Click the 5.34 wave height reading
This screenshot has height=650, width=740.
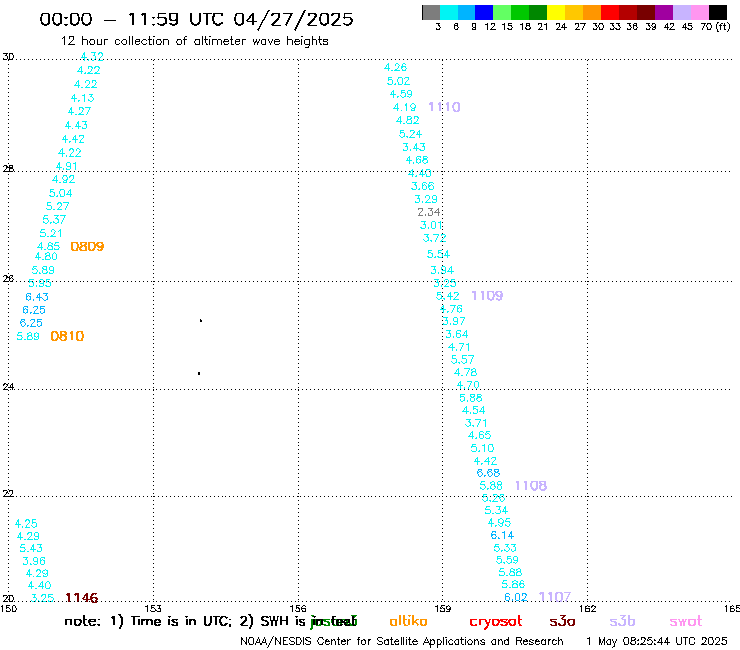coord(496,510)
